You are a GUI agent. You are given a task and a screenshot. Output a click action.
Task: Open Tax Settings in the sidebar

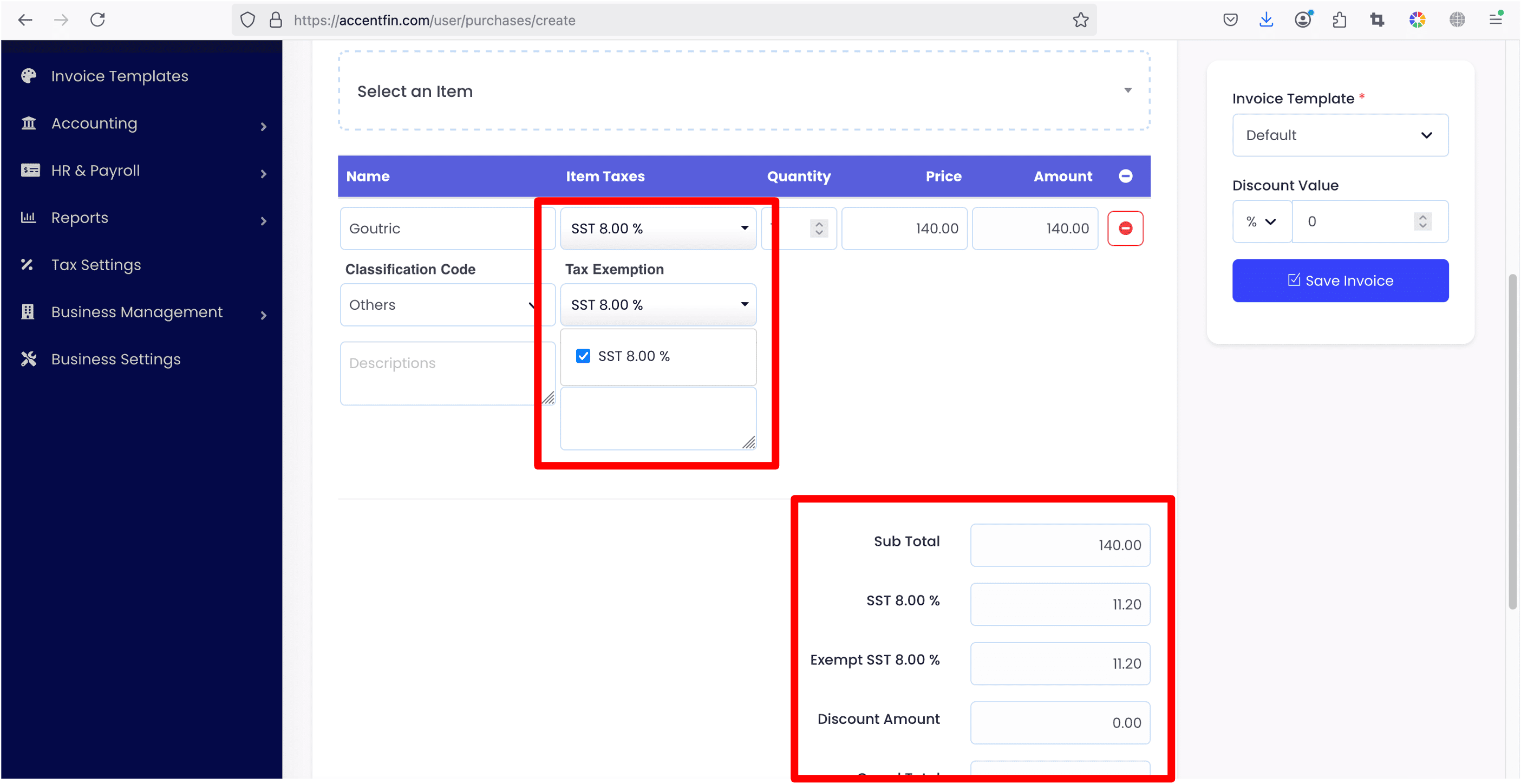[x=96, y=265]
